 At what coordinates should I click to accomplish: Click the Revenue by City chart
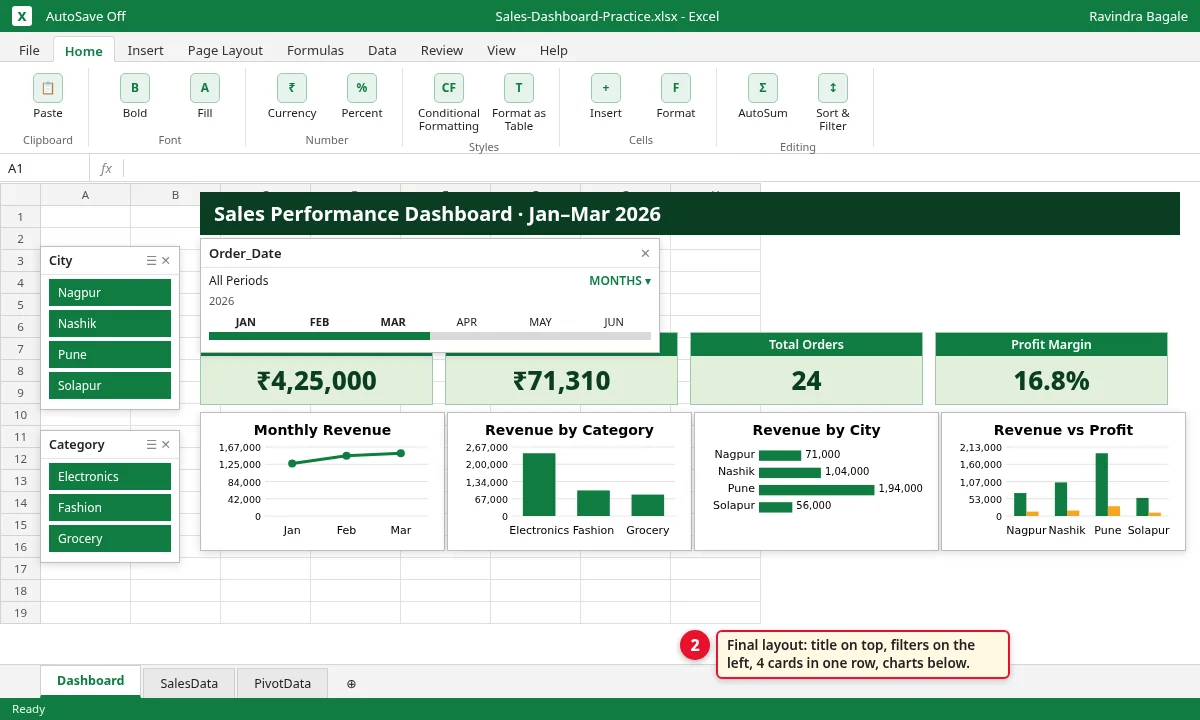[x=816, y=481]
